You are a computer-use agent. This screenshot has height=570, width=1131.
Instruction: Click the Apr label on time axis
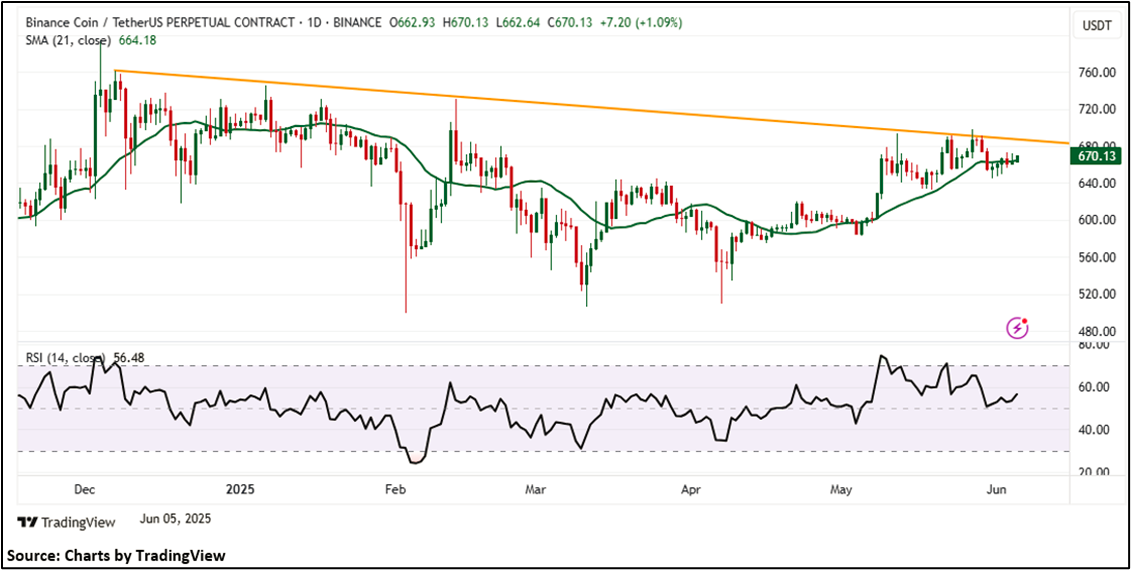point(691,490)
